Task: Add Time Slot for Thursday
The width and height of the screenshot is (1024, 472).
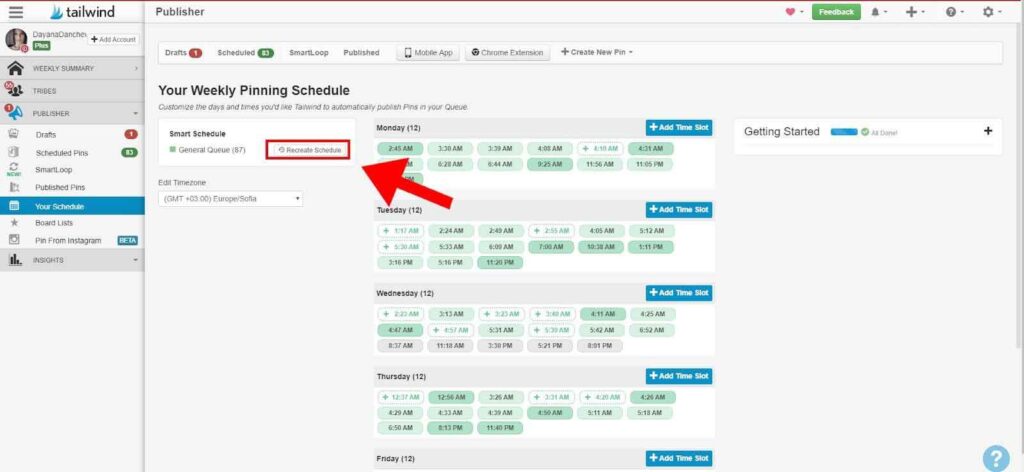Action: (x=679, y=376)
